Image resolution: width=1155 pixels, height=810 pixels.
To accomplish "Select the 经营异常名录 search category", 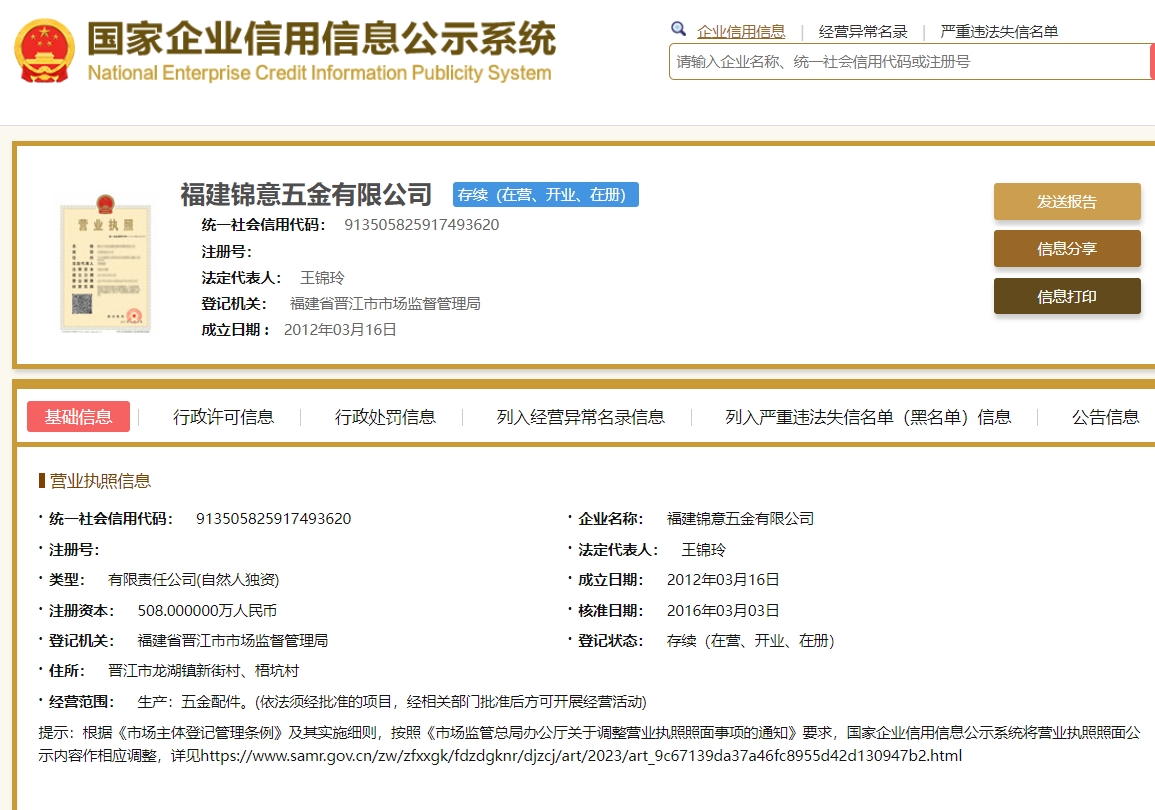I will click(x=863, y=32).
